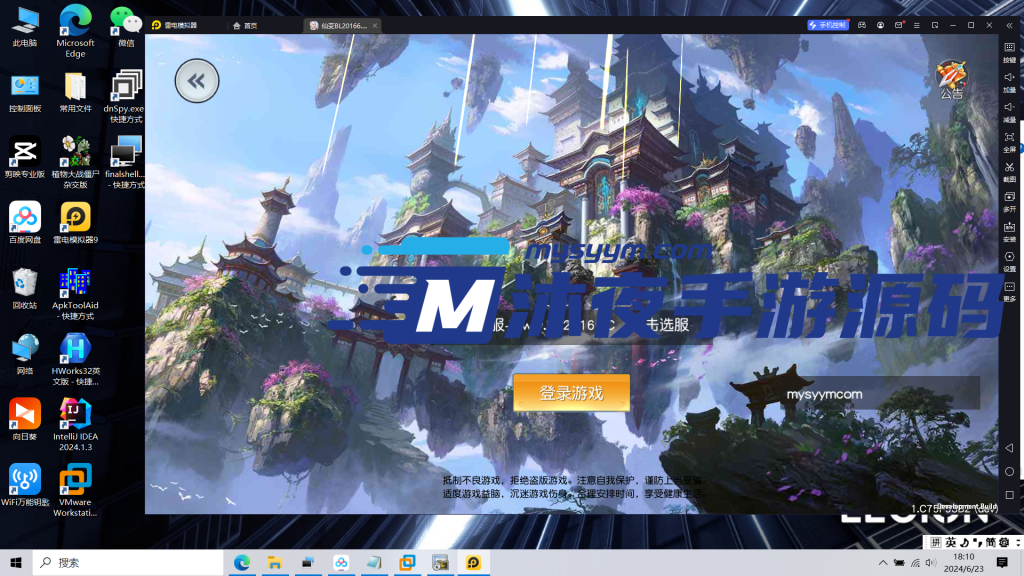This screenshot has height=576, width=1024.
Task: Collapse the panel using the left arrow button
Action: [196, 81]
